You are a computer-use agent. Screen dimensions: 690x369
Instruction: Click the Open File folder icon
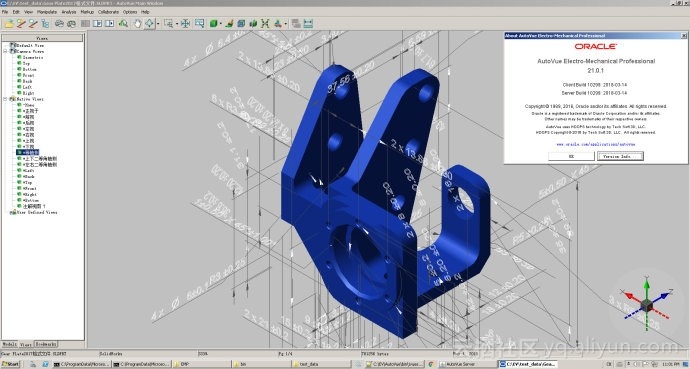[x=9, y=24]
